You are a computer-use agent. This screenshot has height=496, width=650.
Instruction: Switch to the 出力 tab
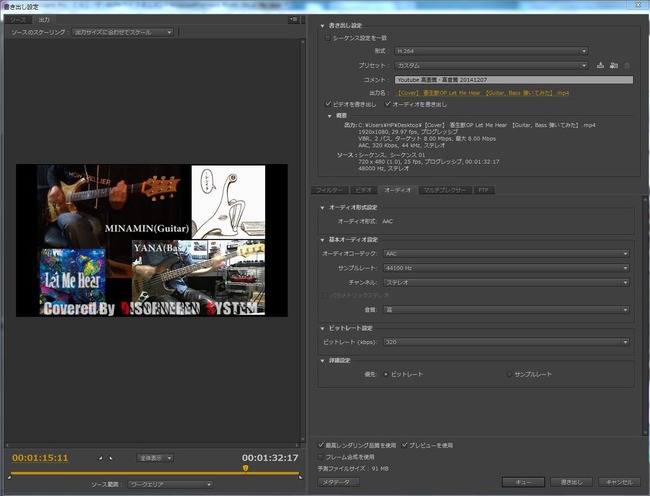[44, 20]
